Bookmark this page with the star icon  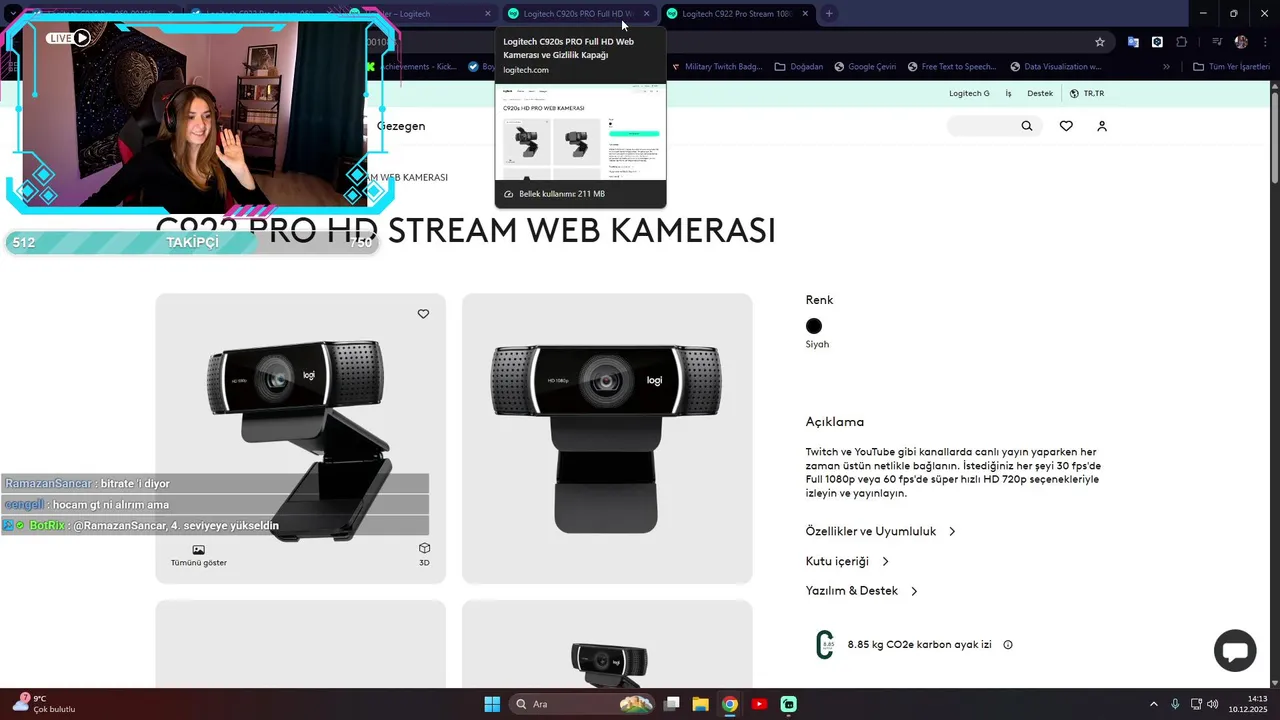tap(1100, 42)
